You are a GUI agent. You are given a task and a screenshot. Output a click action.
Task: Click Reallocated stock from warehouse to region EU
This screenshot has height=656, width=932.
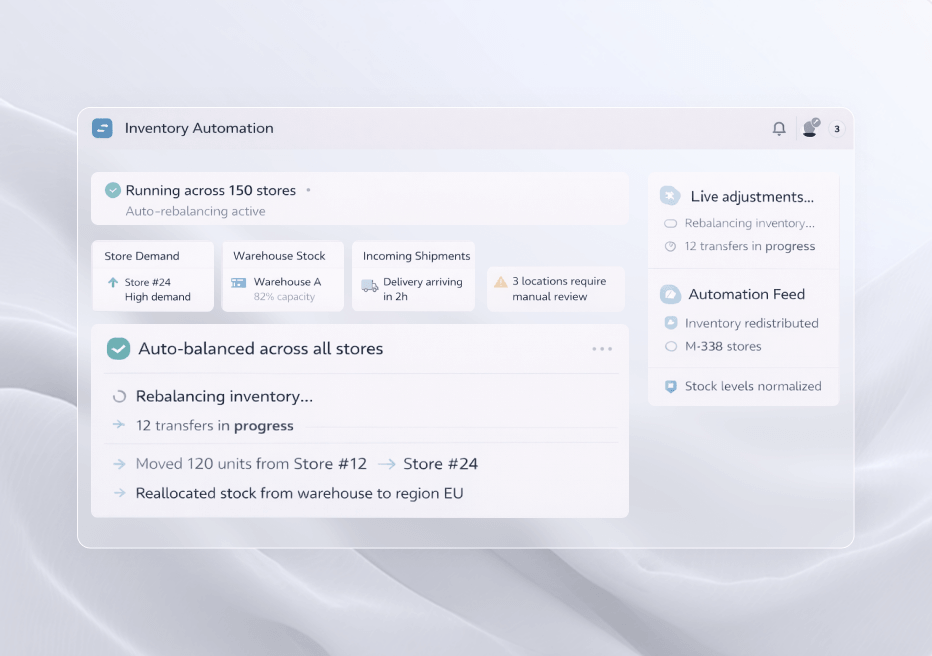(x=300, y=493)
